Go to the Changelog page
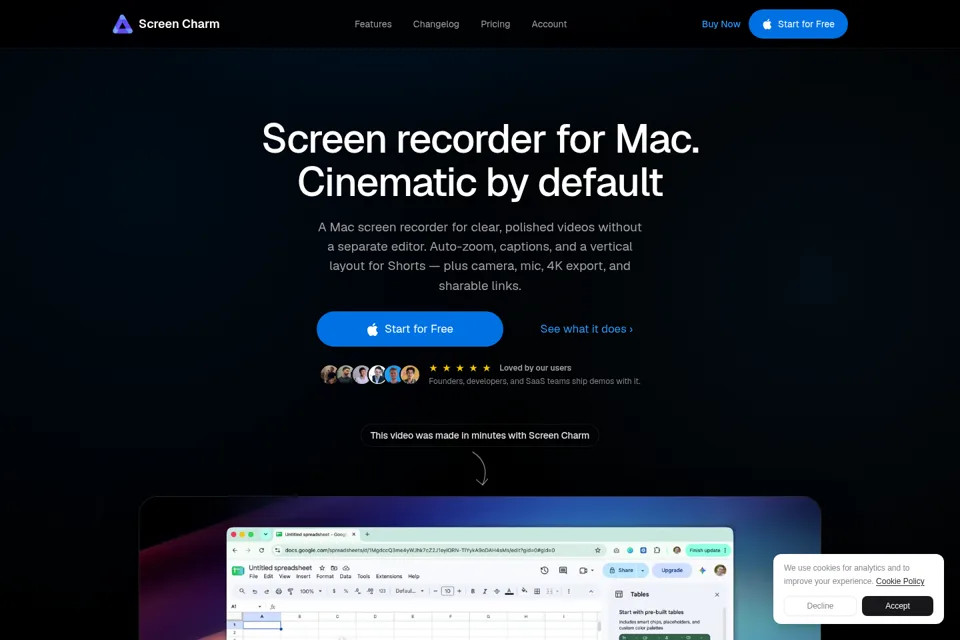 pos(436,24)
